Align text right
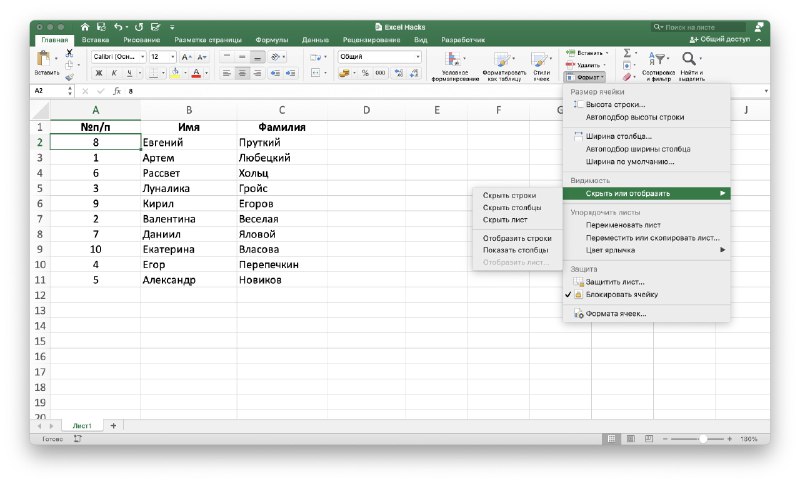Screen dimensions: 800x484 pos(258,73)
